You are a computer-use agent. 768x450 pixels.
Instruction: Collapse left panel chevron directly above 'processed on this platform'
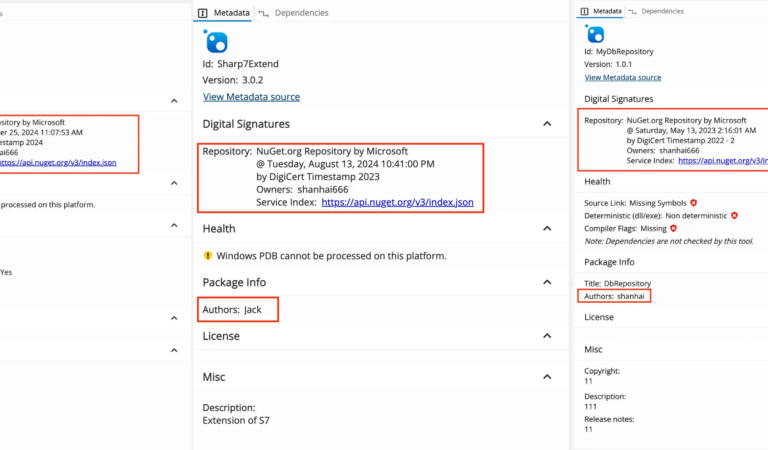[x=174, y=183]
